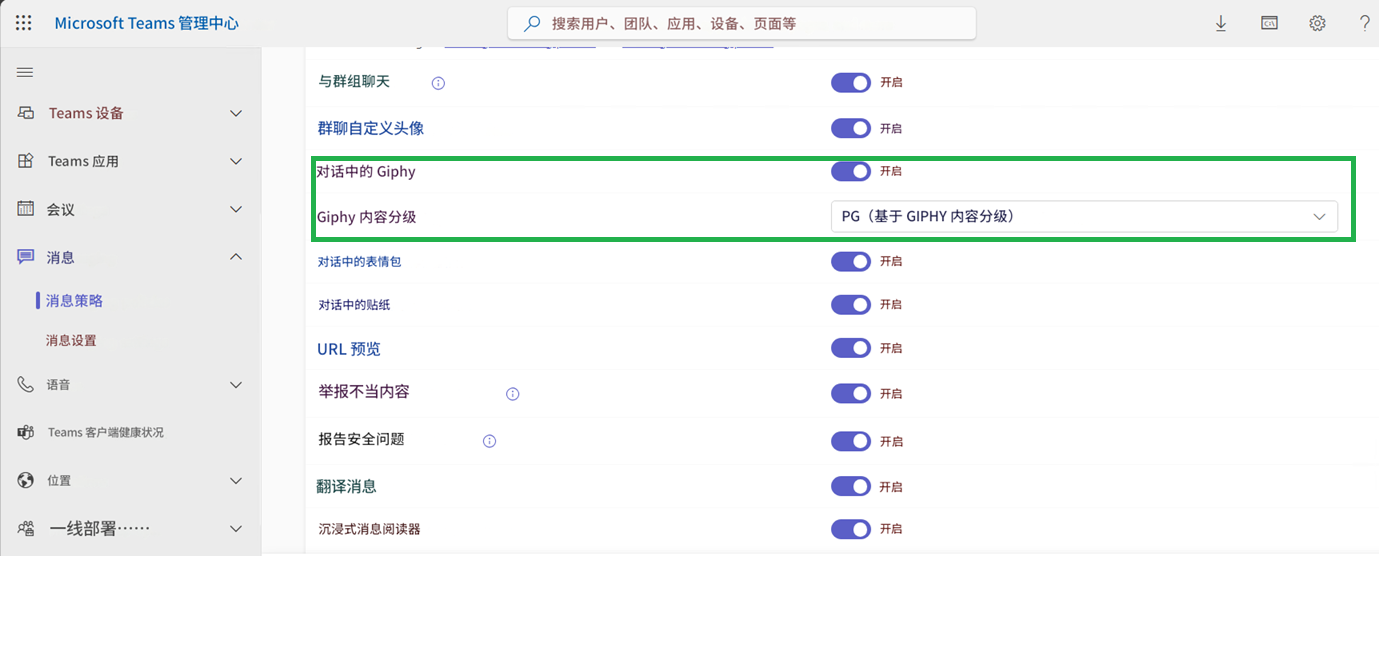Expand the 一线部署 chevron in sidebar
The image size is (1379, 648).
click(236, 528)
